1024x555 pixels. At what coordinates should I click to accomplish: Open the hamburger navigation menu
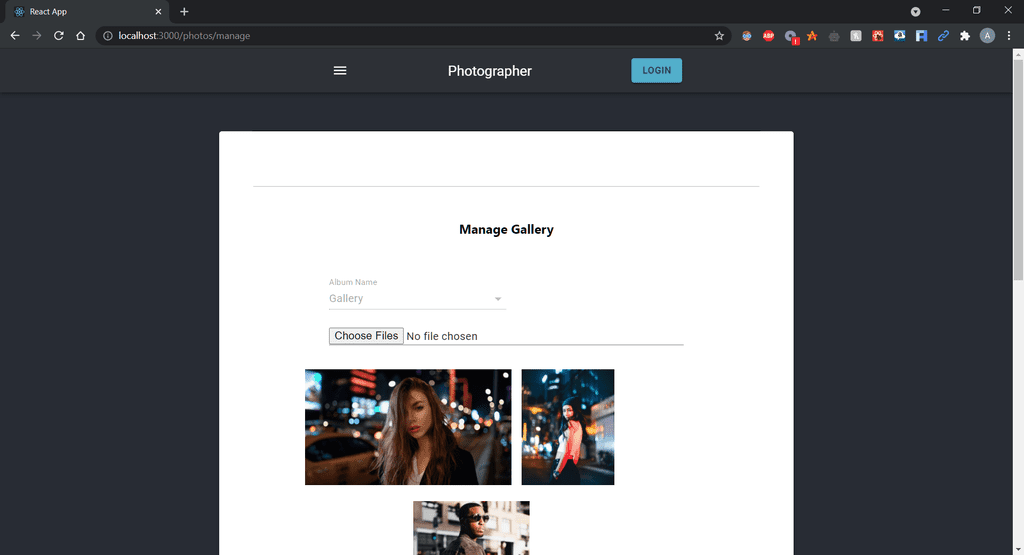click(x=340, y=71)
